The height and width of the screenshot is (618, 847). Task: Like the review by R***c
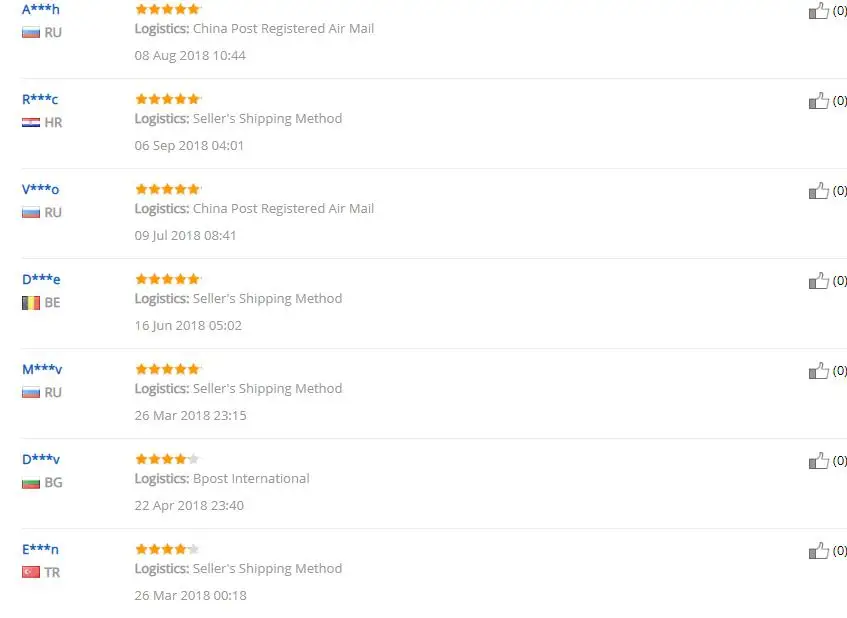818,100
